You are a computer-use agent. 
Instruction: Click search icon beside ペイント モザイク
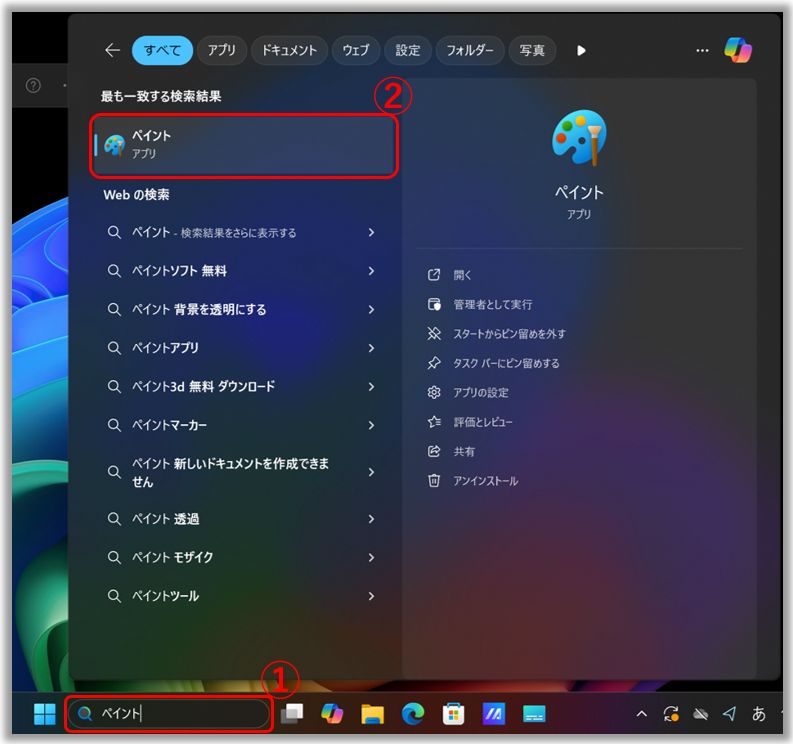point(114,557)
